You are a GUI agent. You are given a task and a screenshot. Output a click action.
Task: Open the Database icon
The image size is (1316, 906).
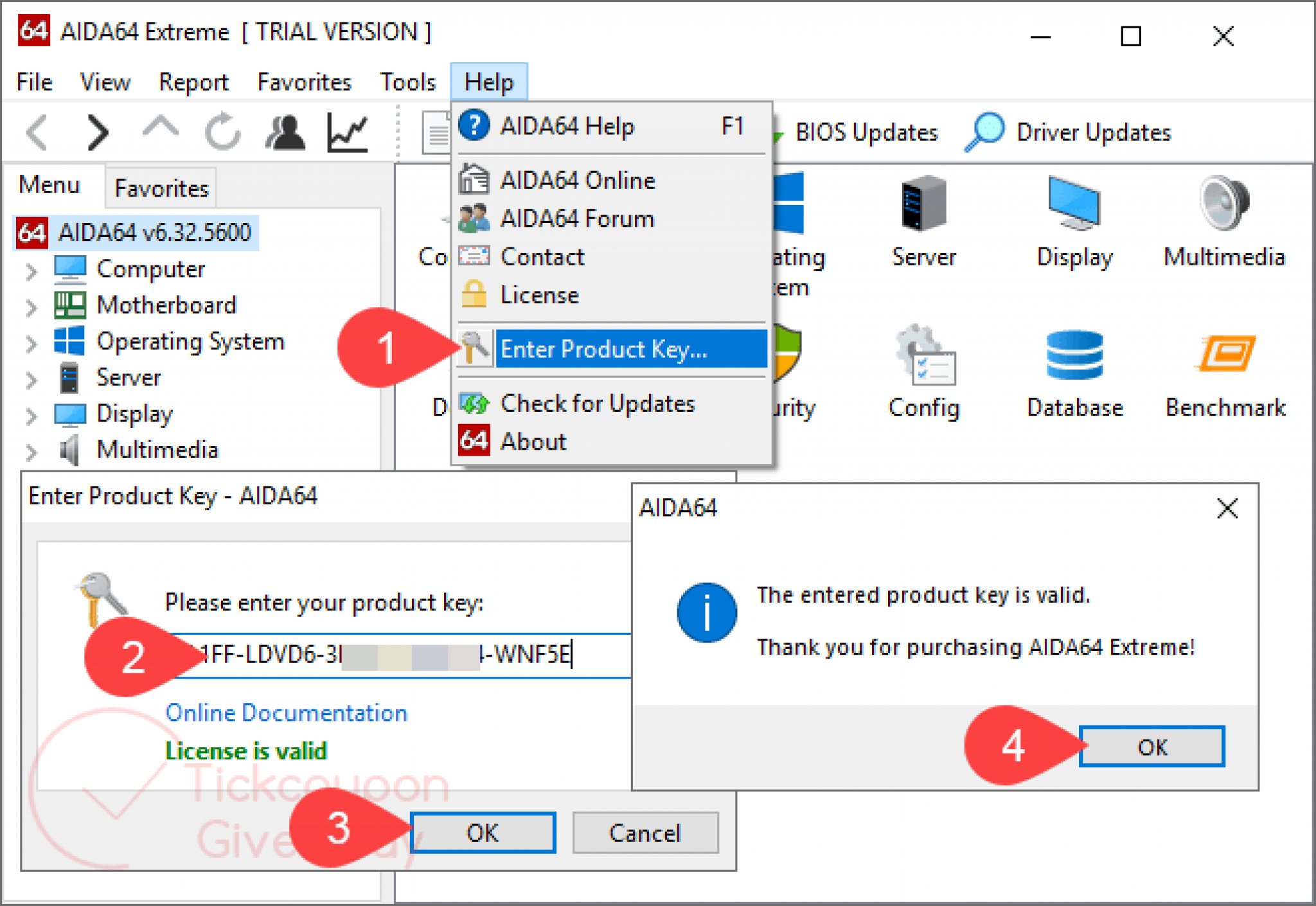coord(1074,355)
